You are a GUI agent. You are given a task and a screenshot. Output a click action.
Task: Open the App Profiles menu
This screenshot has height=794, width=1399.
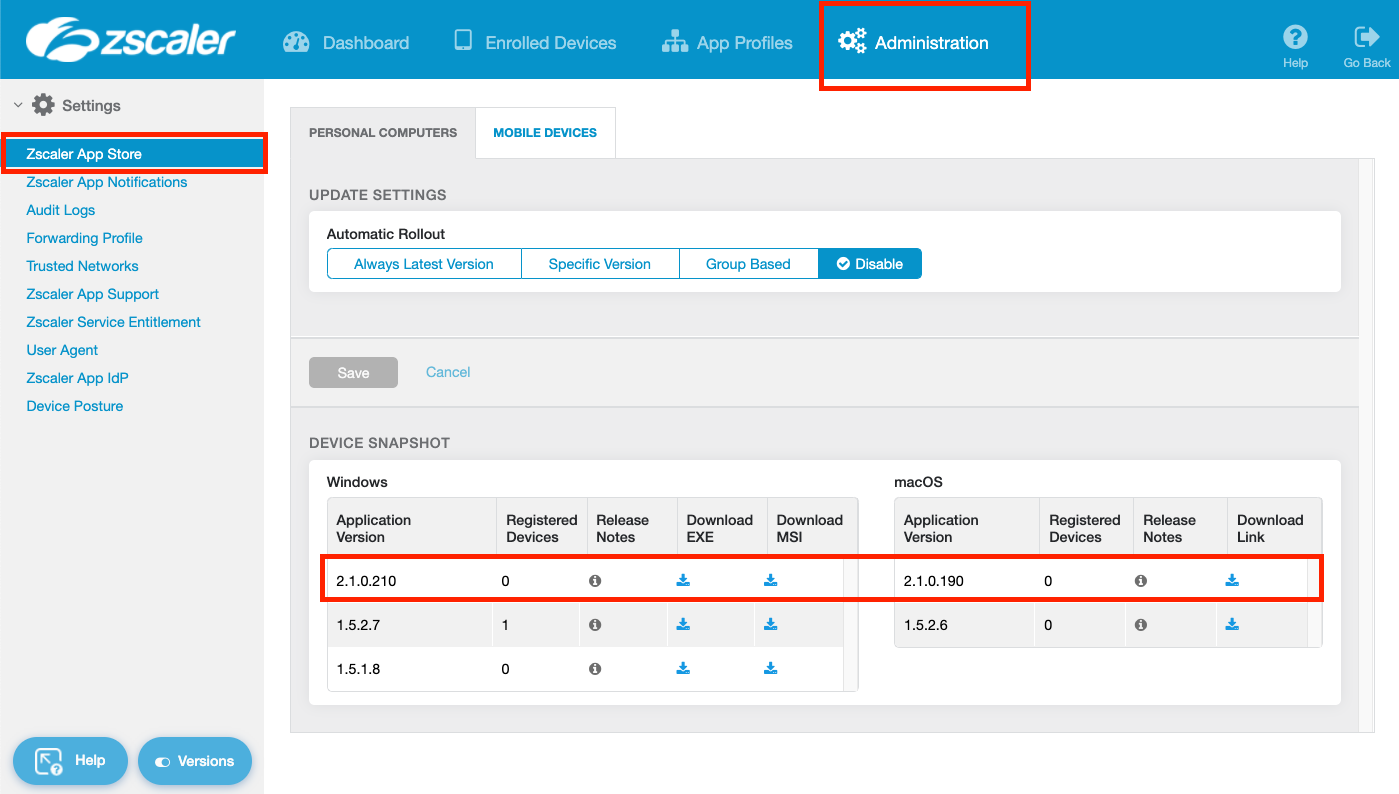tap(727, 43)
